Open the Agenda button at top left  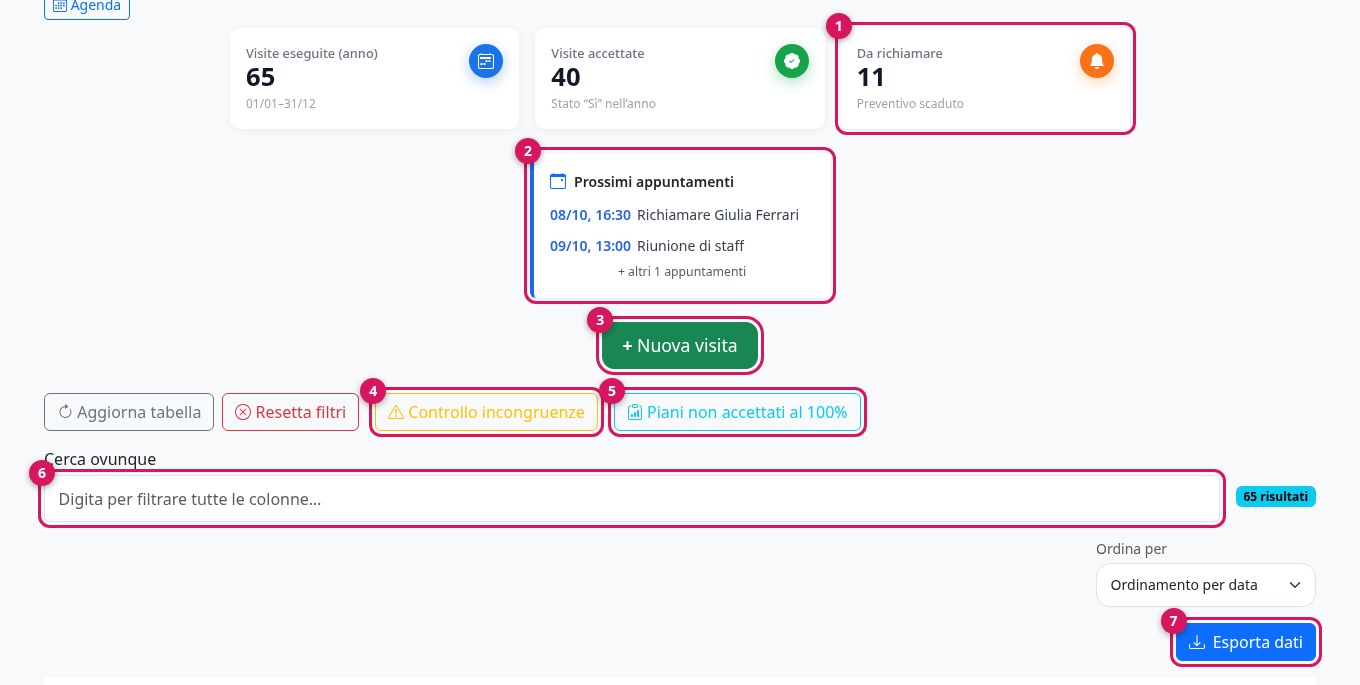click(x=87, y=6)
